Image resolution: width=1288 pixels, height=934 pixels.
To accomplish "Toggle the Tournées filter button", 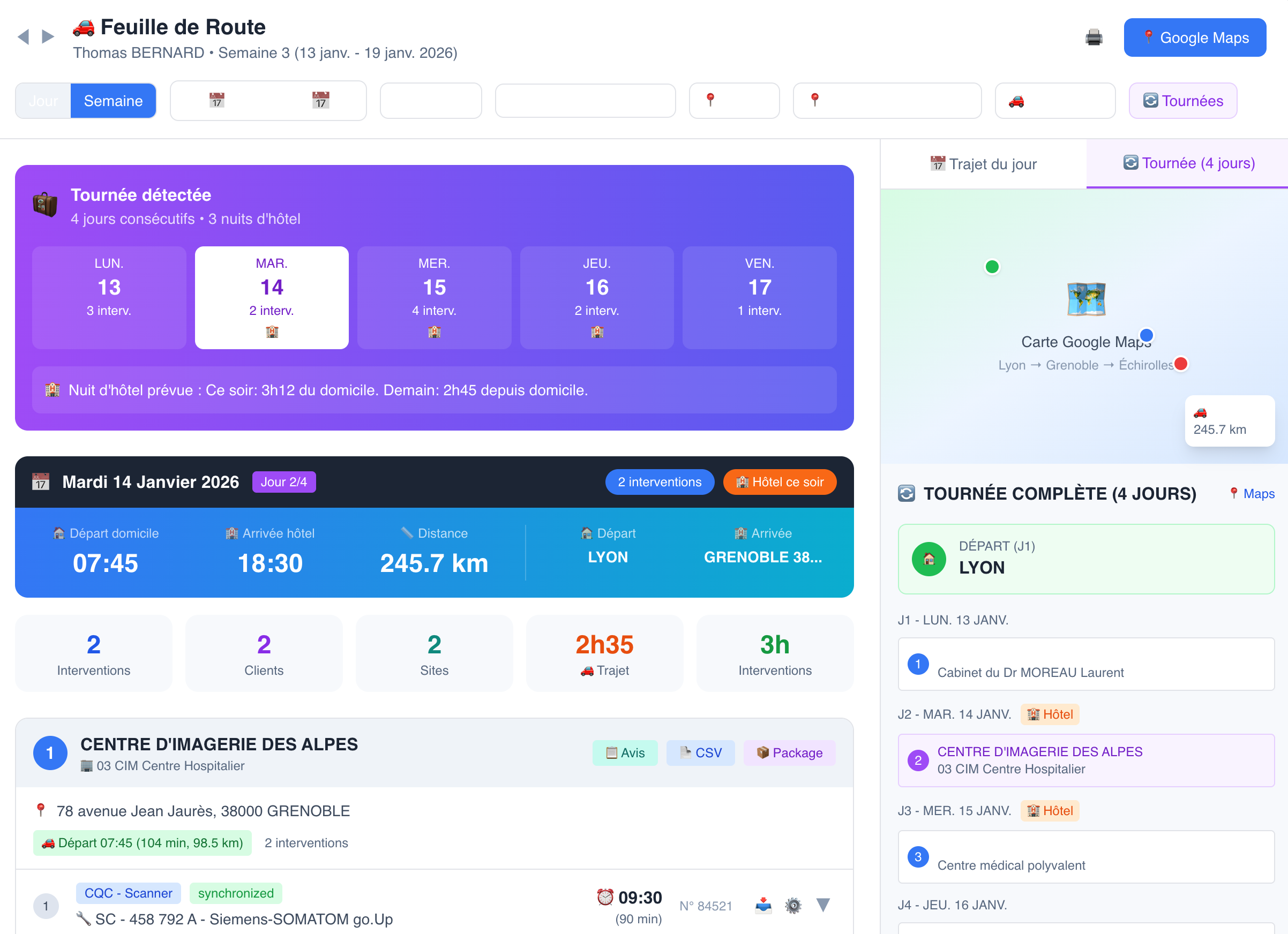I will [1182, 101].
